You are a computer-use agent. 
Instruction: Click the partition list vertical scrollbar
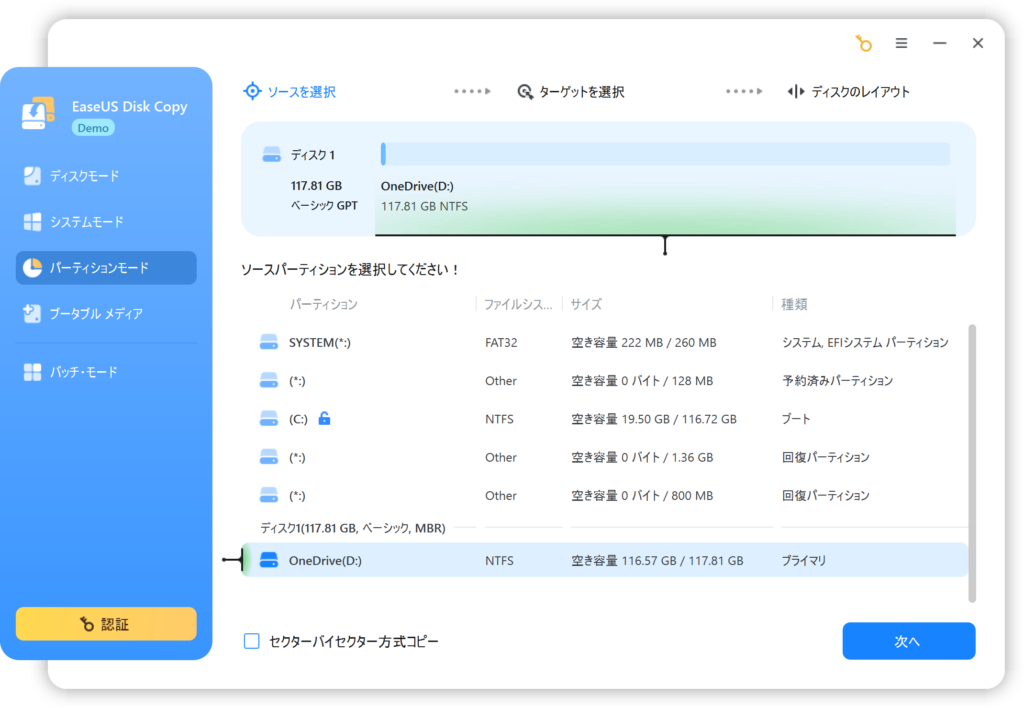point(972,463)
